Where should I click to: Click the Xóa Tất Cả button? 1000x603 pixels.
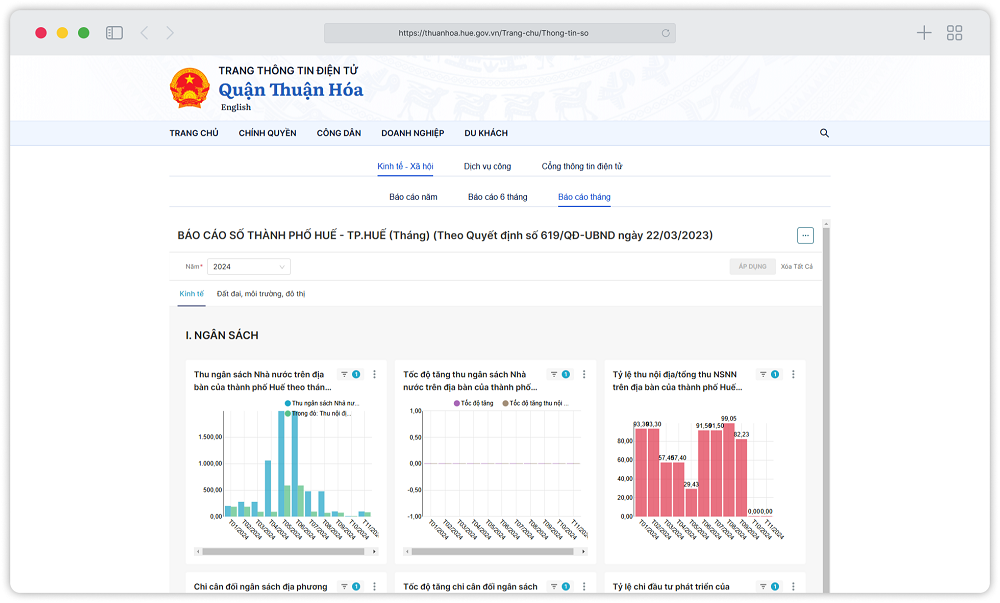pos(797,267)
